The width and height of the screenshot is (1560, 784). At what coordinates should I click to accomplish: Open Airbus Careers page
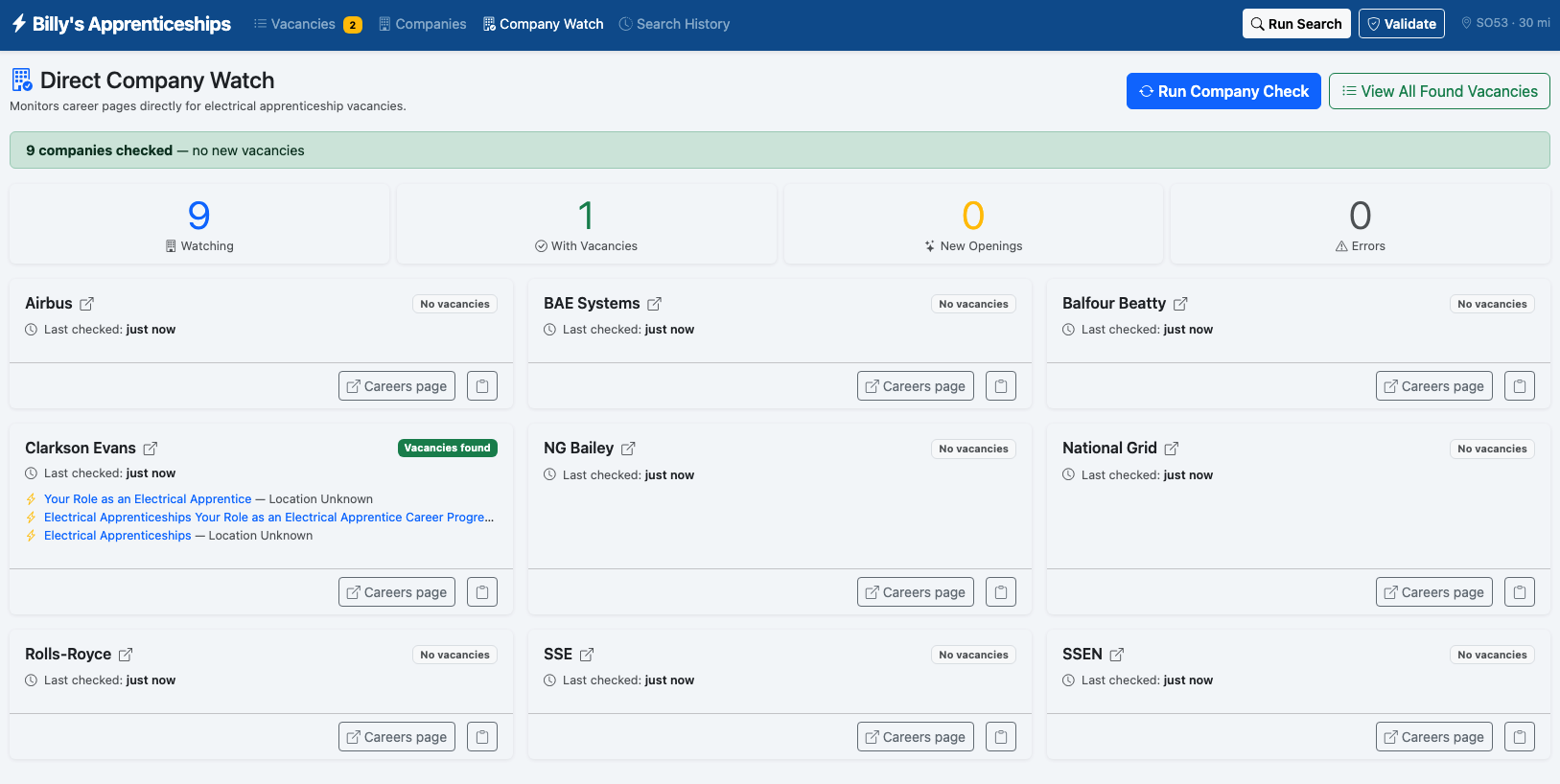397,386
